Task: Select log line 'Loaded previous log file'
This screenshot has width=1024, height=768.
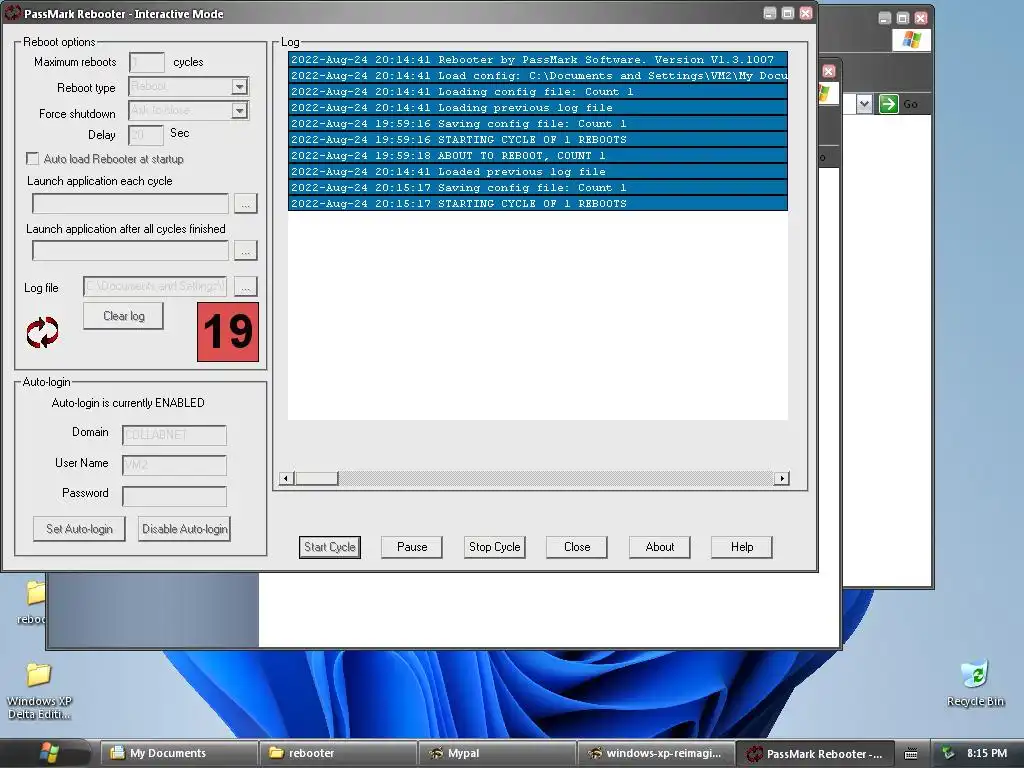Action: pyautogui.click(x=537, y=172)
